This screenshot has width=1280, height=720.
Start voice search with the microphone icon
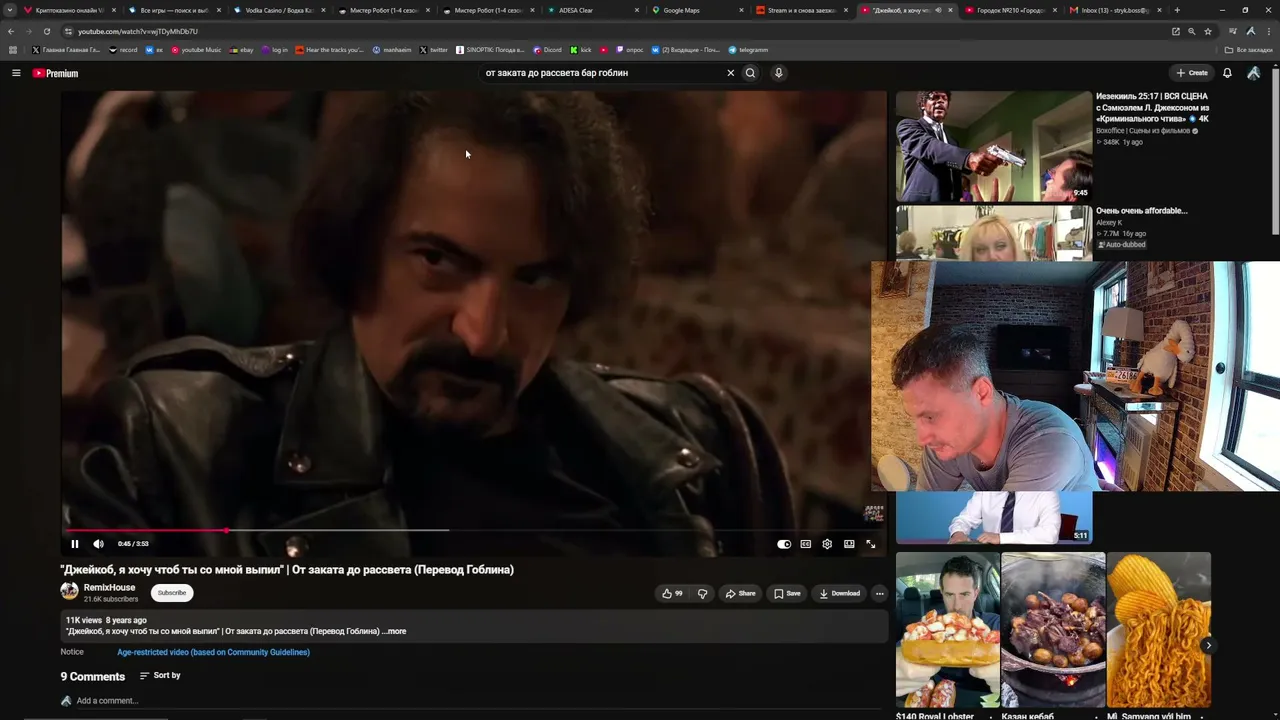coord(778,73)
